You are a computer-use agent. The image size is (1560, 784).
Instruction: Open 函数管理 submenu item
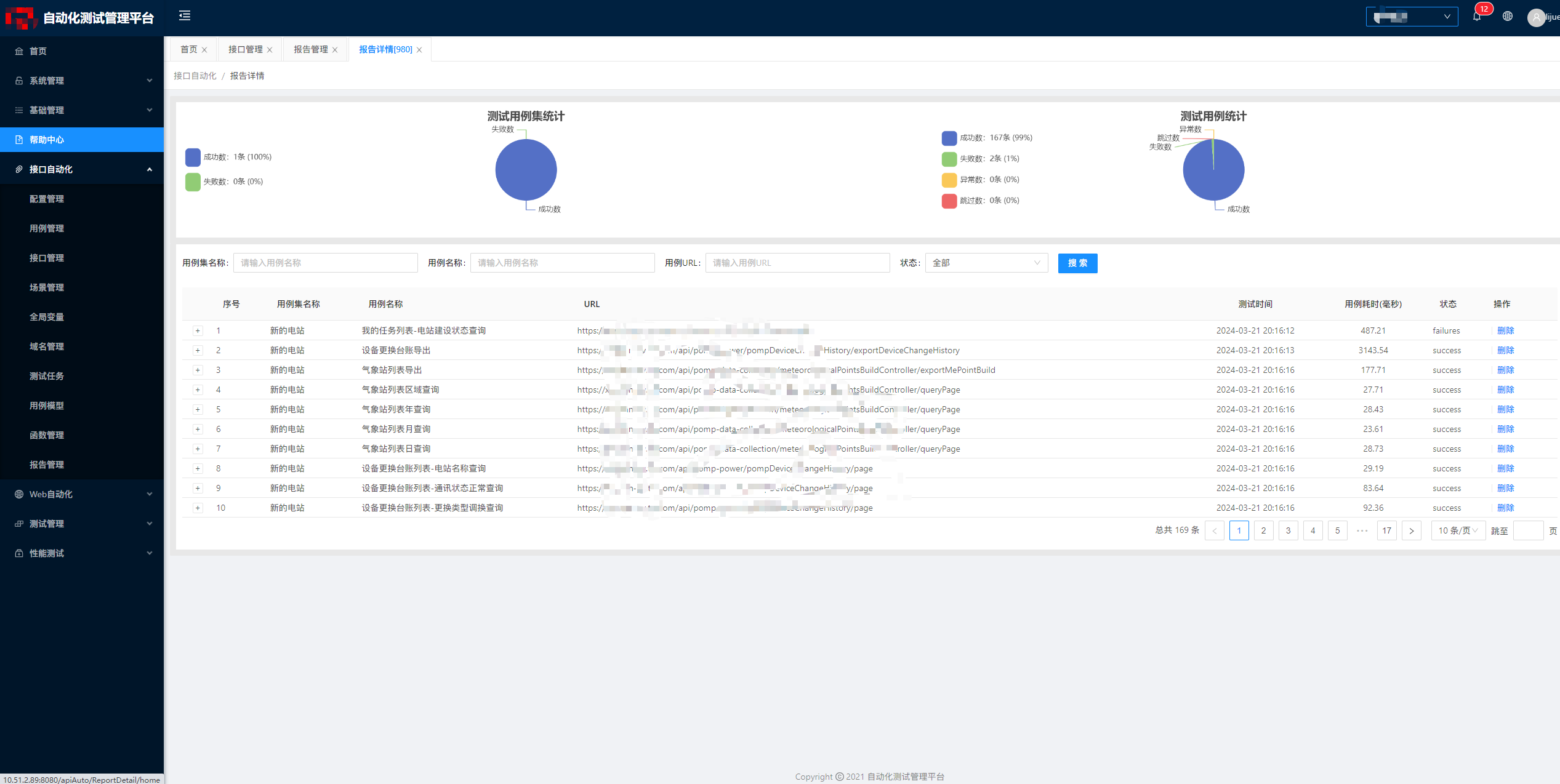82,435
